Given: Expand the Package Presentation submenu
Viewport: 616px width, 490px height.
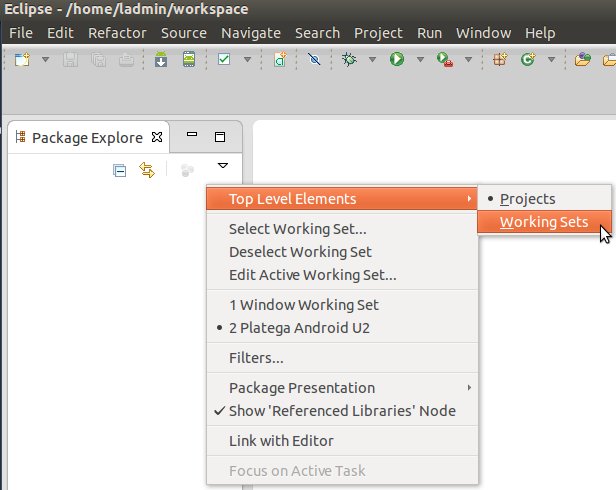Looking at the screenshot, I should 342,388.
